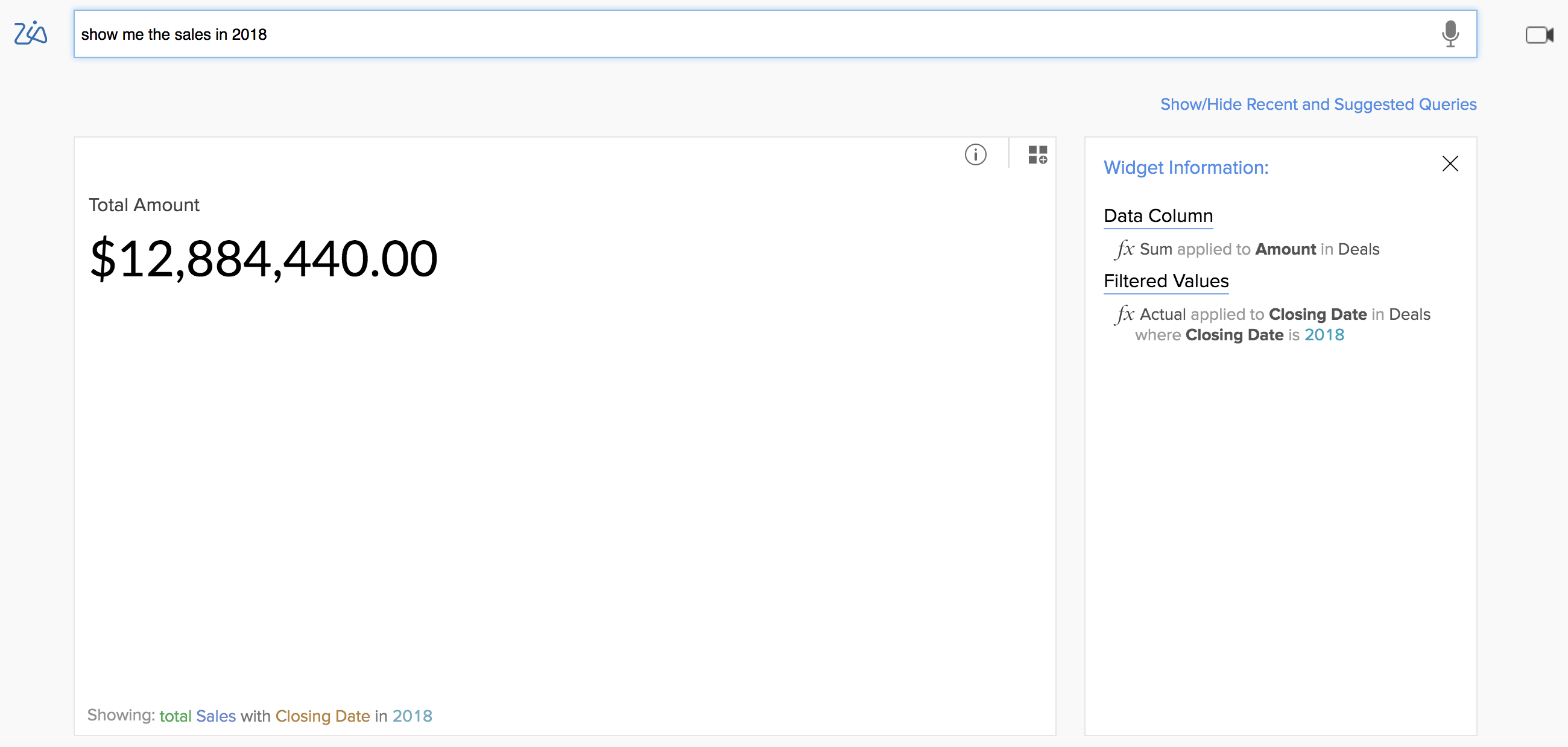1568x747 pixels.
Task: Open Show/Hide Recent and Suggested Queries
Action: [x=1318, y=105]
